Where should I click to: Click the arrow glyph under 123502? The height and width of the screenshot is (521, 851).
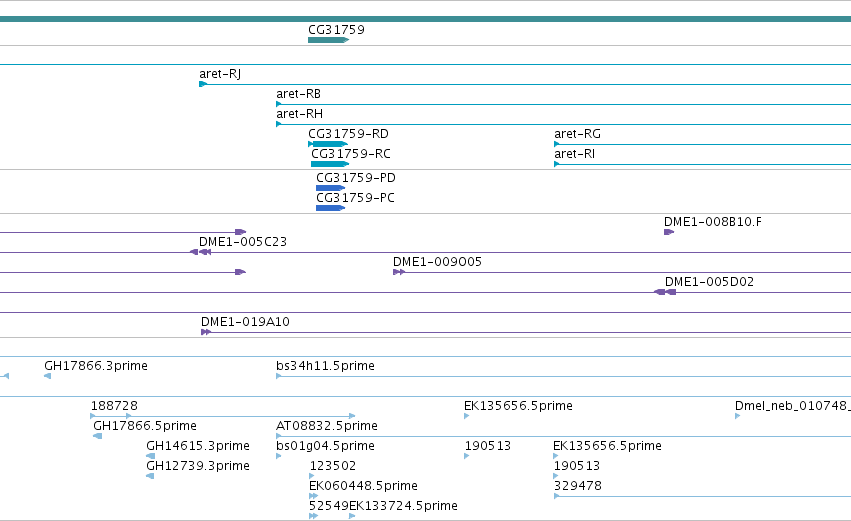312,476
